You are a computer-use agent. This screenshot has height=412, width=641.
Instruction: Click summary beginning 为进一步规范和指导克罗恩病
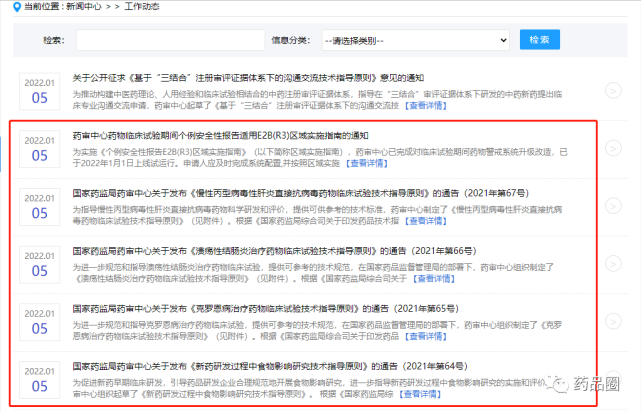click(317, 330)
